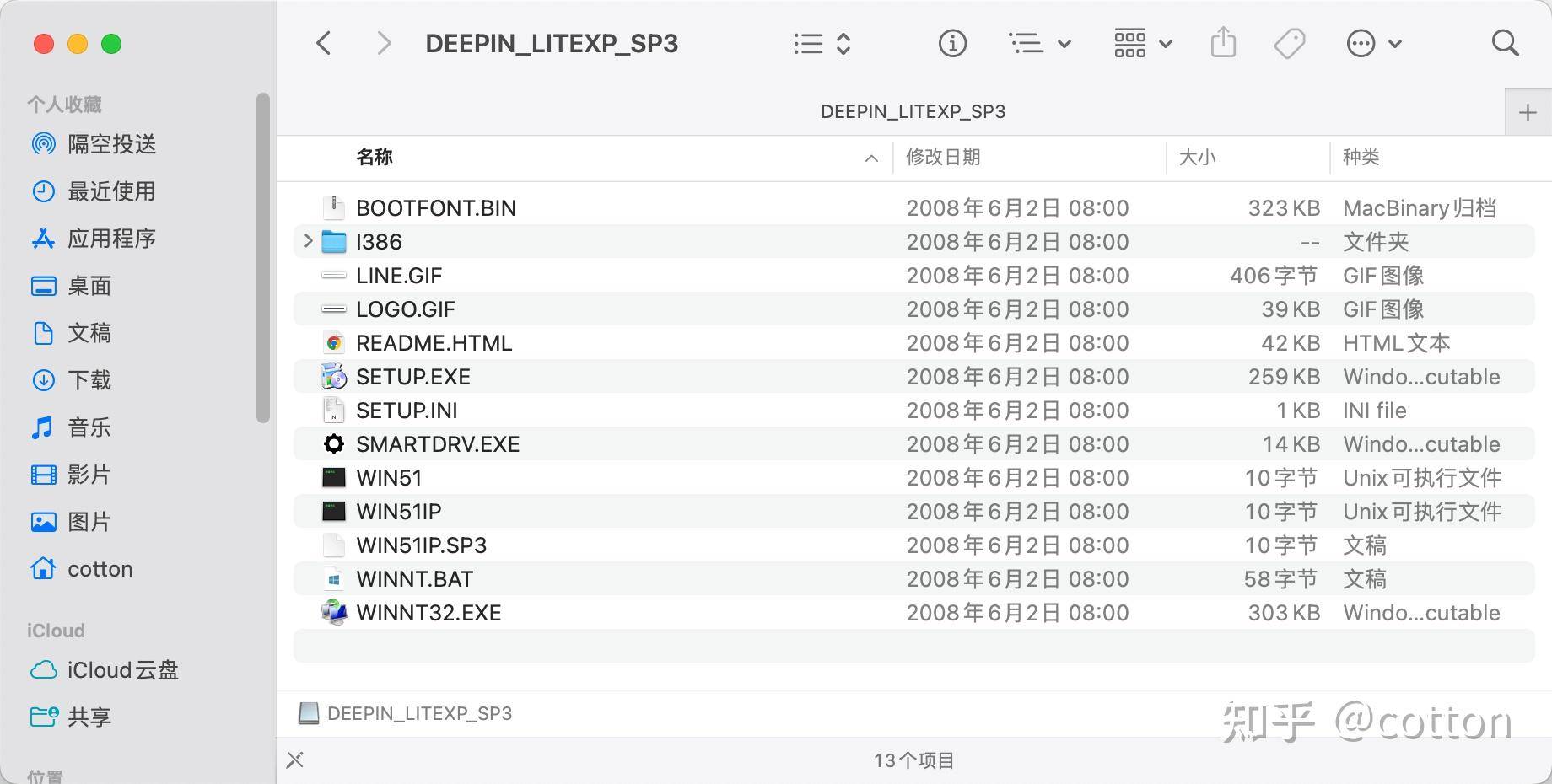
Task: Add a new tab with plus button
Action: [x=1528, y=112]
